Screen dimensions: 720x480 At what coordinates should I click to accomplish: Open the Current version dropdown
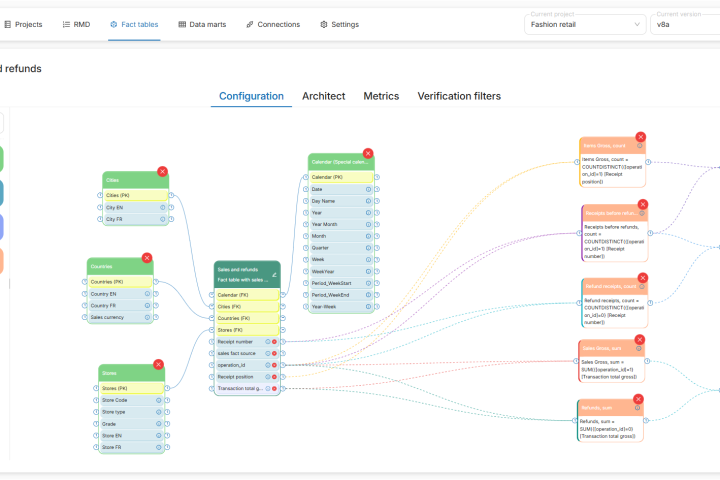pos(685,25)
